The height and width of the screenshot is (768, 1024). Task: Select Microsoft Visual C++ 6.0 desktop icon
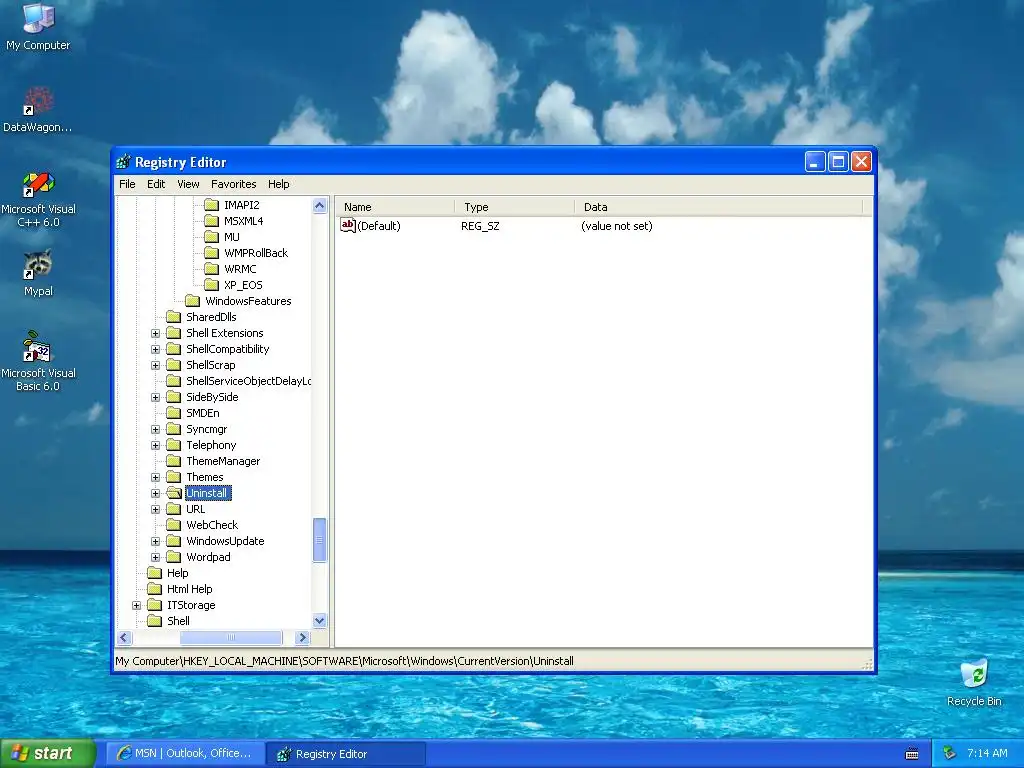coord(38,199)
